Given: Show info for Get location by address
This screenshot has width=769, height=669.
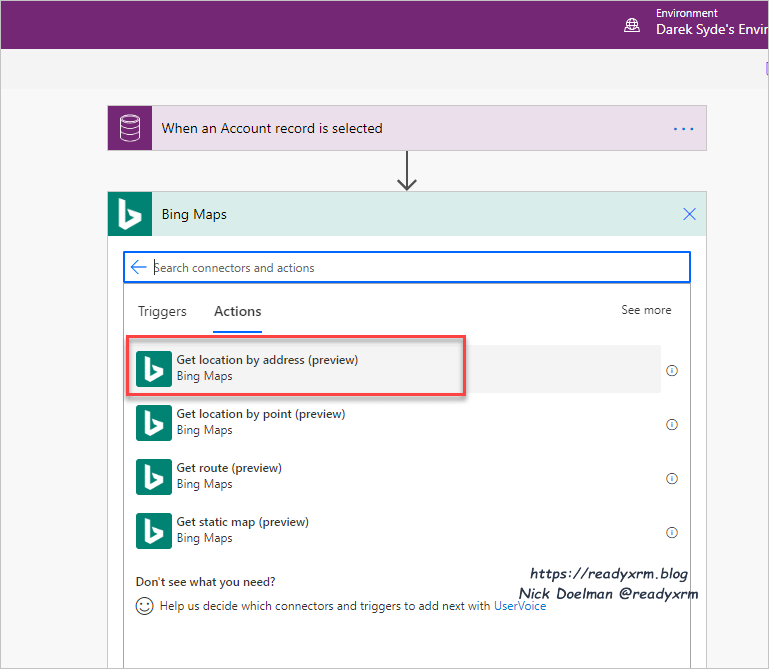Looking at the screenshot, I should coord(672,370).
